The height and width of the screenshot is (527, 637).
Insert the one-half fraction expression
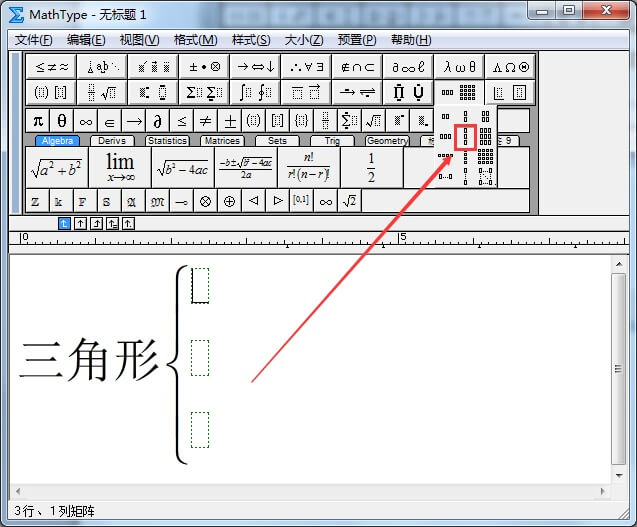tap(371, 167)
